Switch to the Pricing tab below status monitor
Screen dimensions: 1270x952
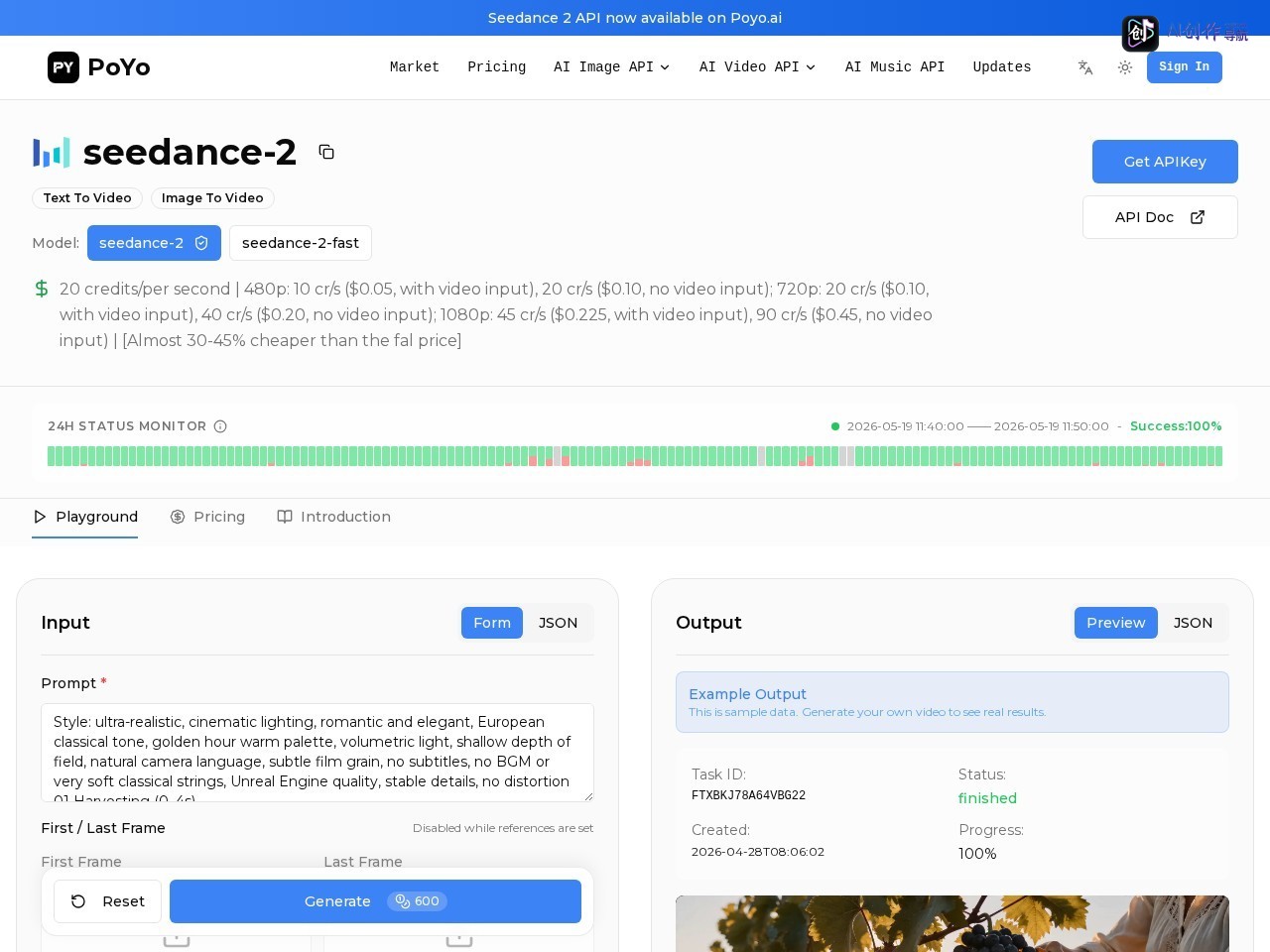point(207,517)
